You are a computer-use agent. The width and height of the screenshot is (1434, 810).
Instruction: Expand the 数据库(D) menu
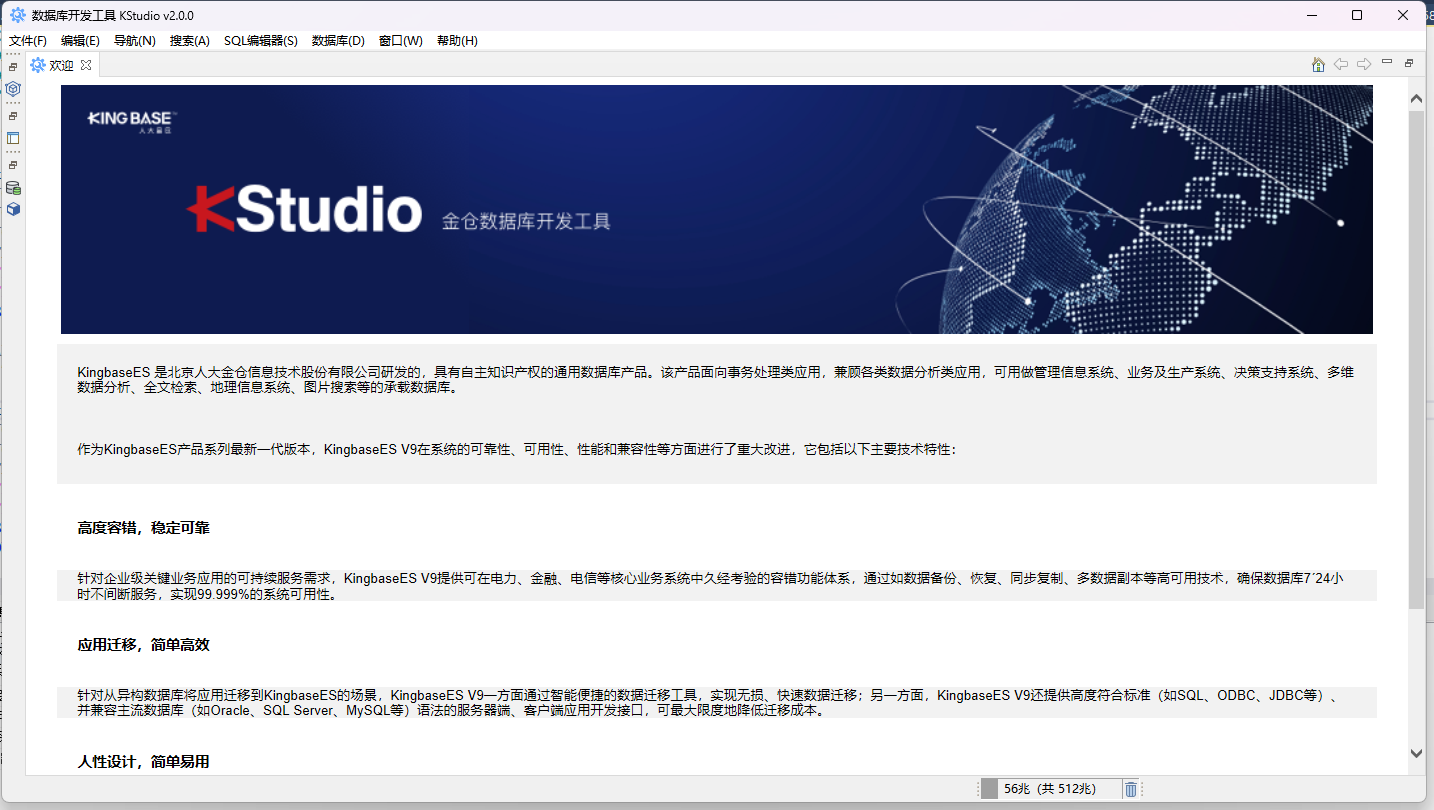[338, 41]
